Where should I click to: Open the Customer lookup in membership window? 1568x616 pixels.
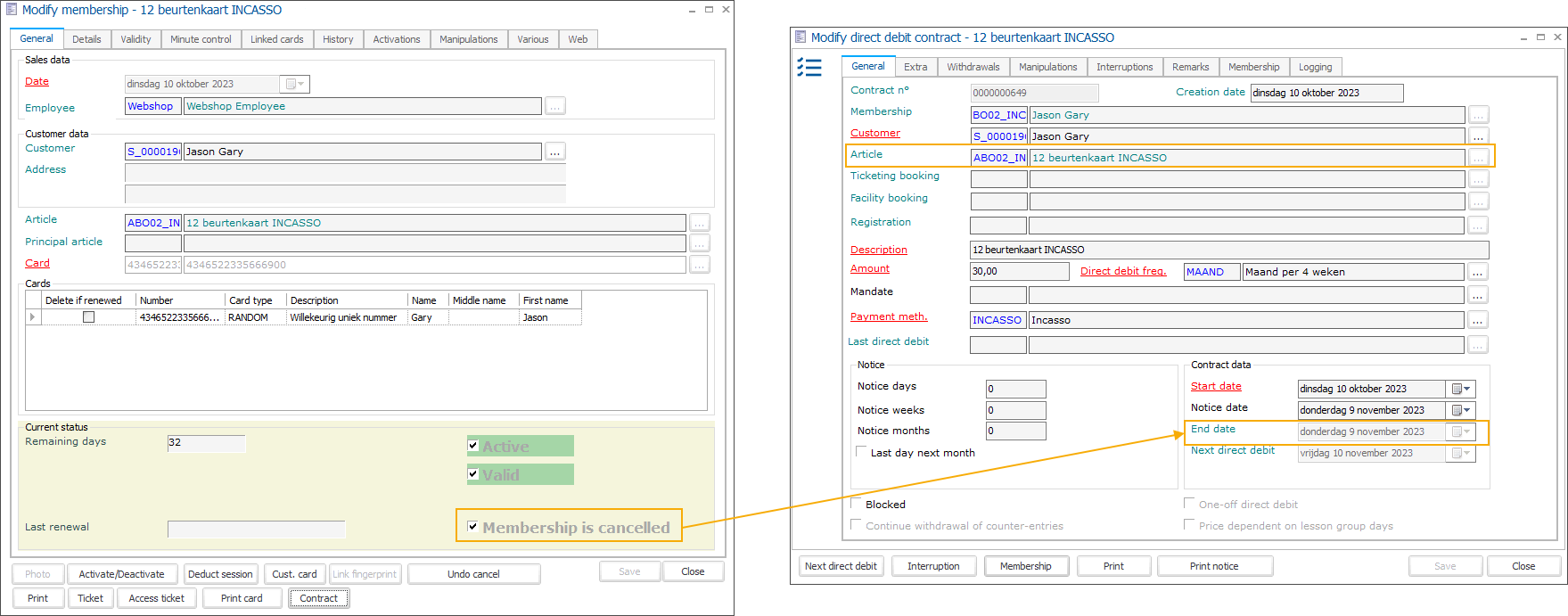click(x=554, y=152)
